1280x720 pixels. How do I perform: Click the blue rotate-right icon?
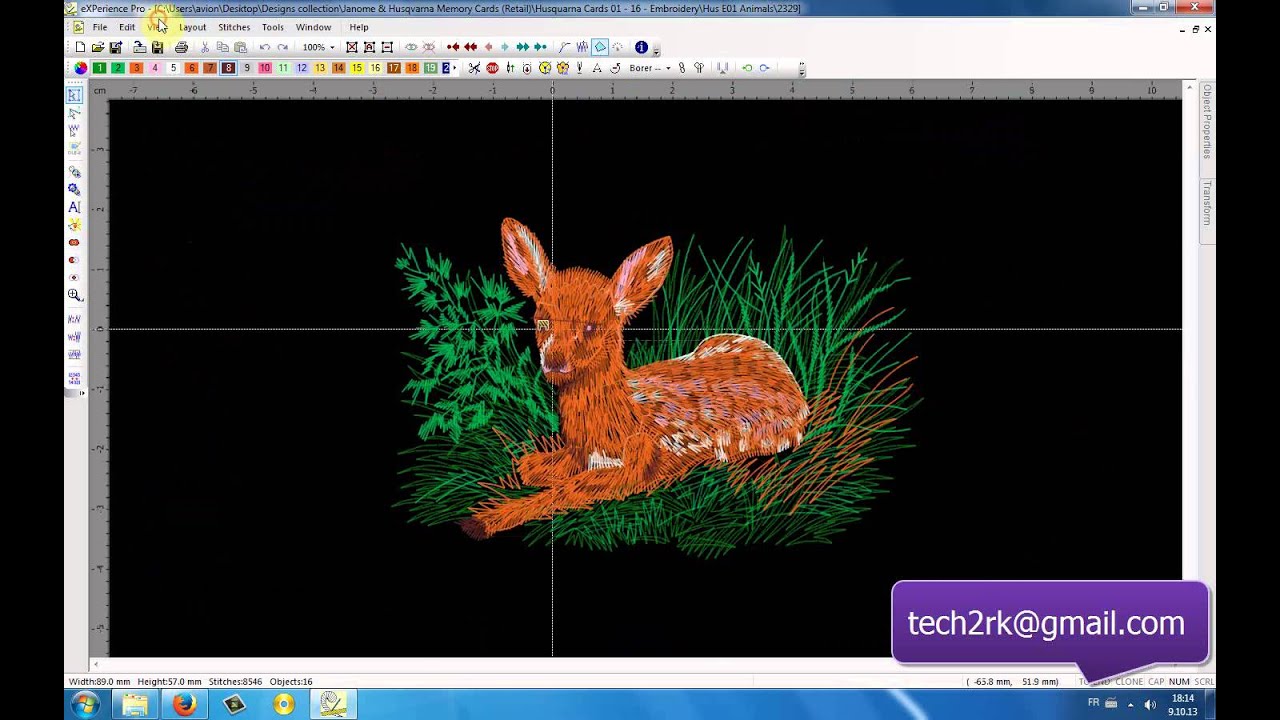point(764,68)
